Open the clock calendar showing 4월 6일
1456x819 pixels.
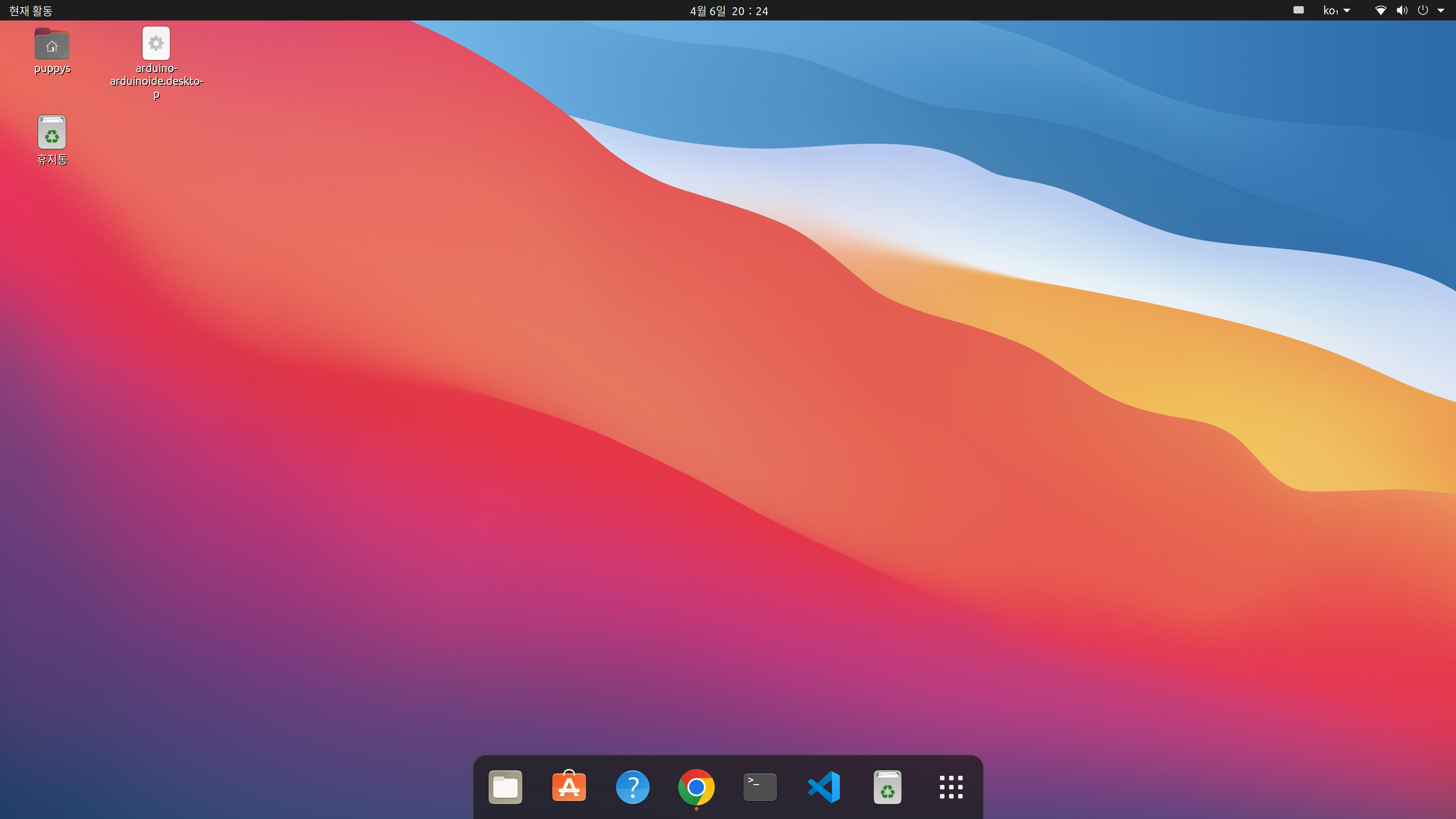pyautogui.click(x=728, y=11)
